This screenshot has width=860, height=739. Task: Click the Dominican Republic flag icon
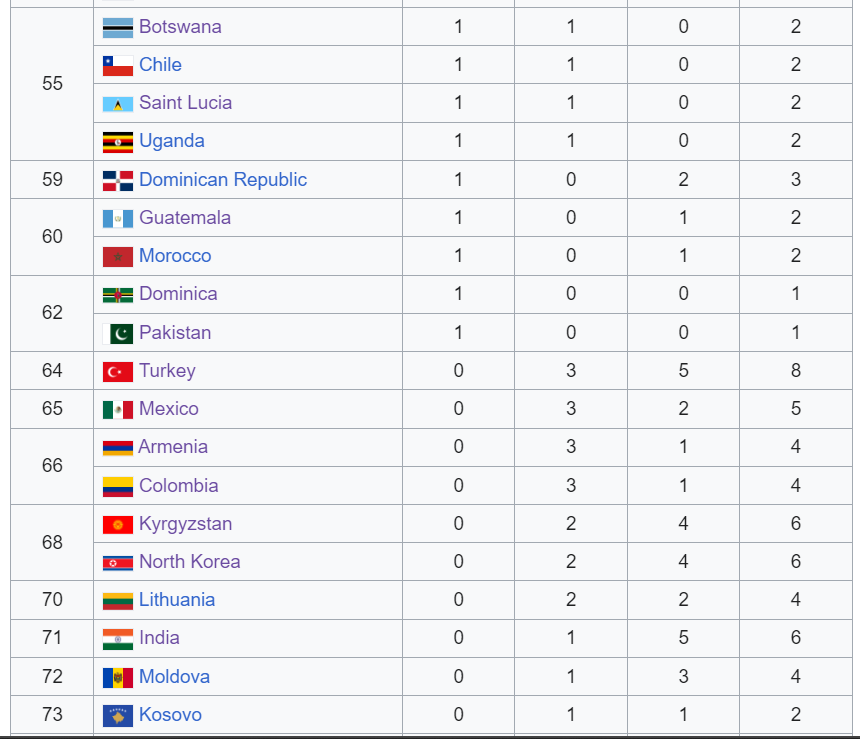click(118, 180)
